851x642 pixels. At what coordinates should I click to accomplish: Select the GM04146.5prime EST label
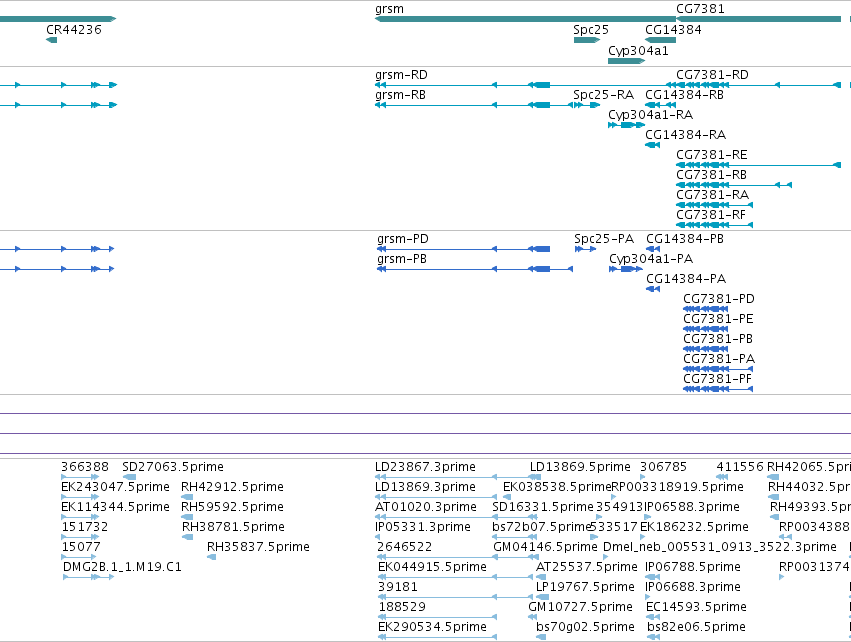(x=545, y=547)
